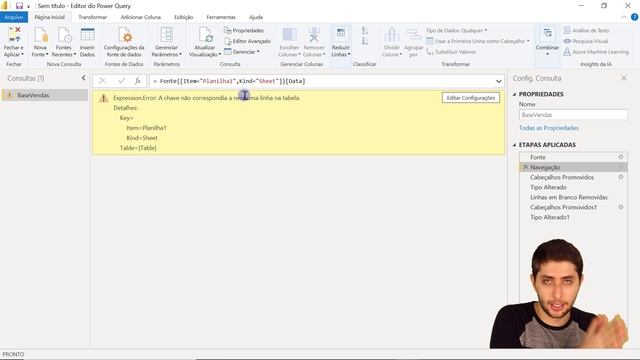Switch to the Página Inicial tab
Screen dimensions: 640x360
tap(49, 17)
